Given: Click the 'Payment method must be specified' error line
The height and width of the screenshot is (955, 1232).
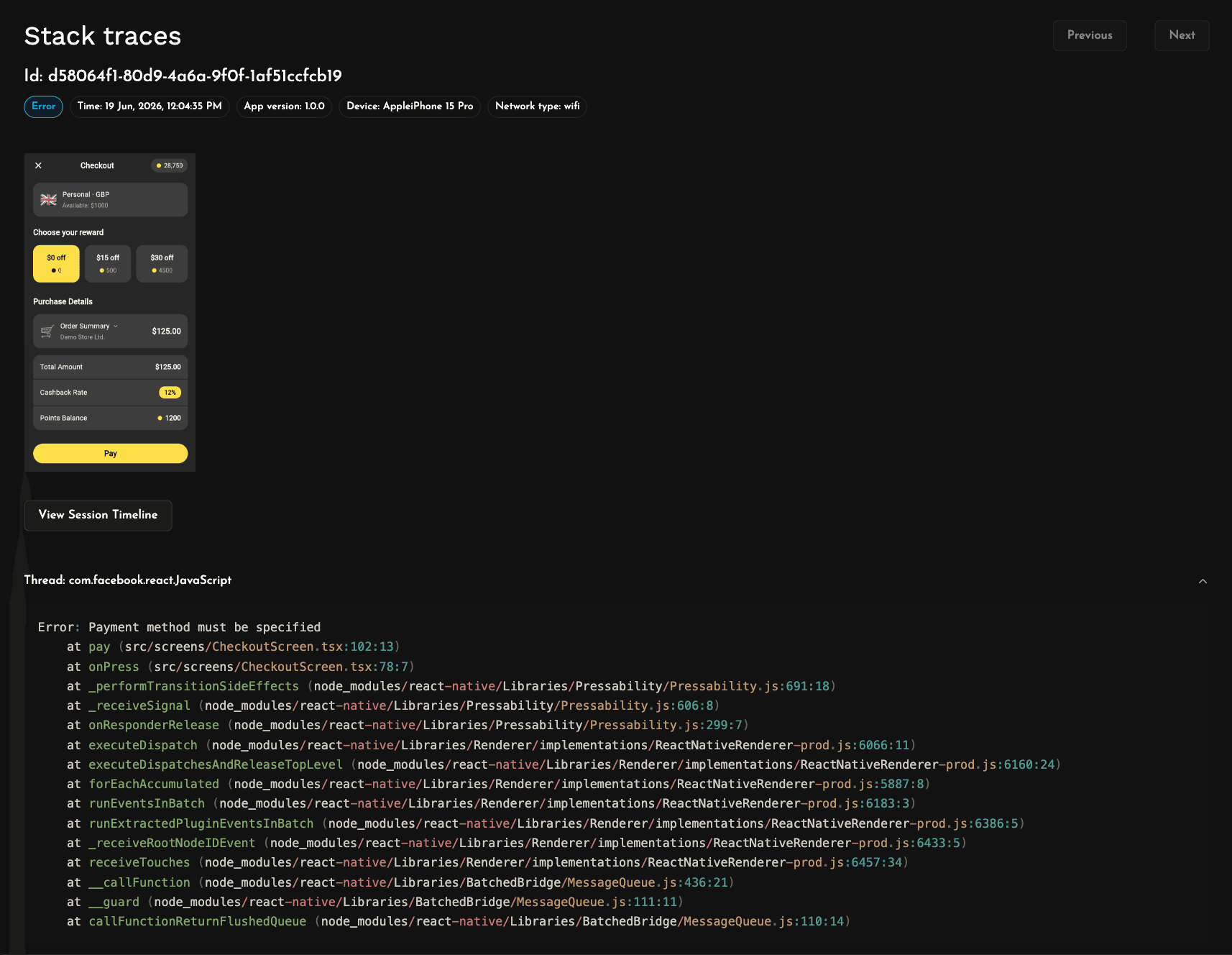Looking at the screenshot, I should tap(179, 627).
